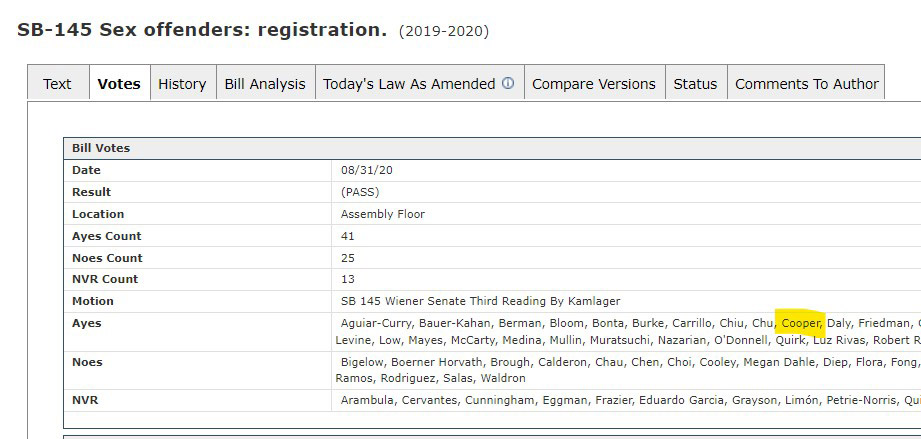Open Today's Law As Amended tab
921x439 pixels.
409,84
